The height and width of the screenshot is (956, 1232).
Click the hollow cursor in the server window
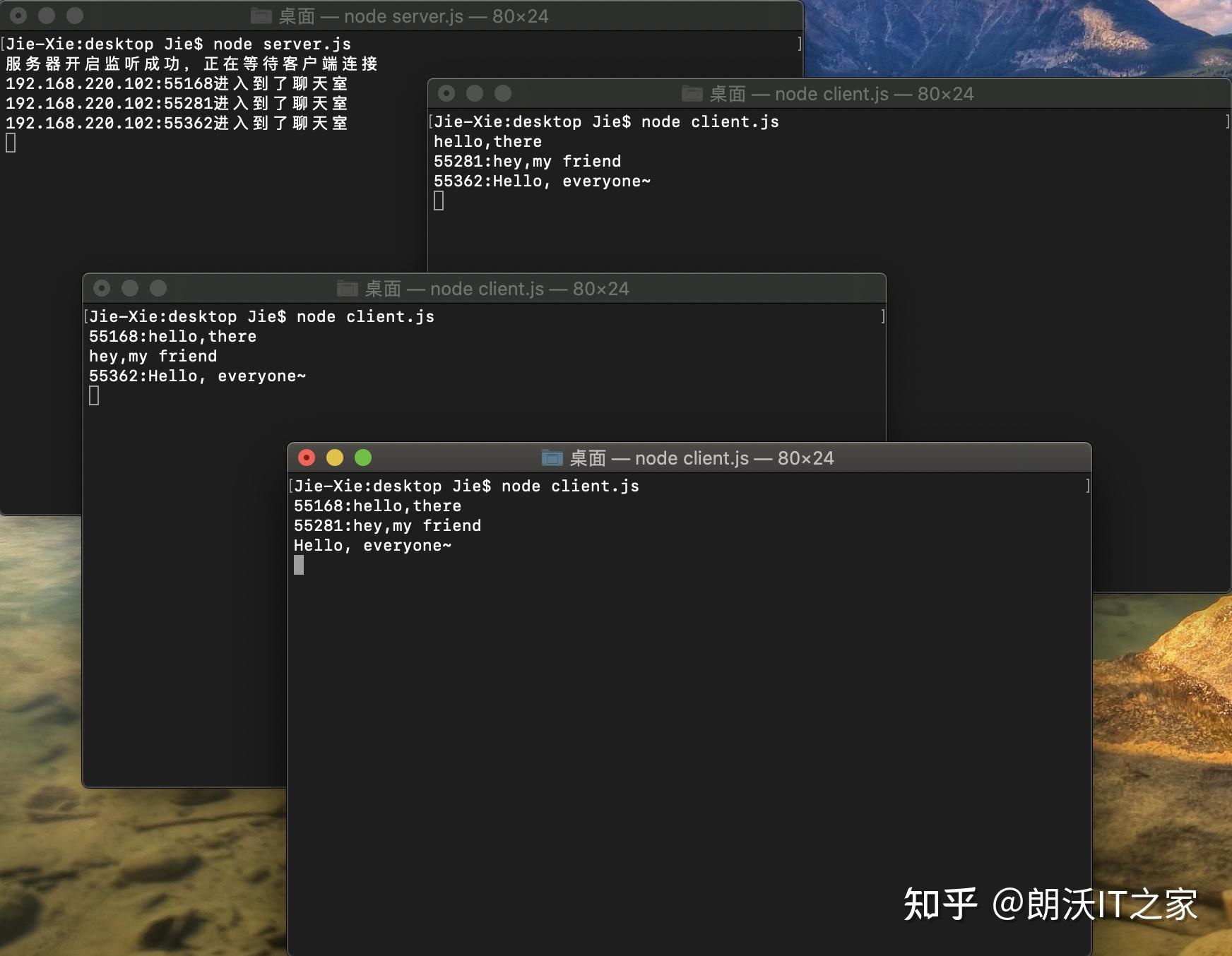[11, 143]
